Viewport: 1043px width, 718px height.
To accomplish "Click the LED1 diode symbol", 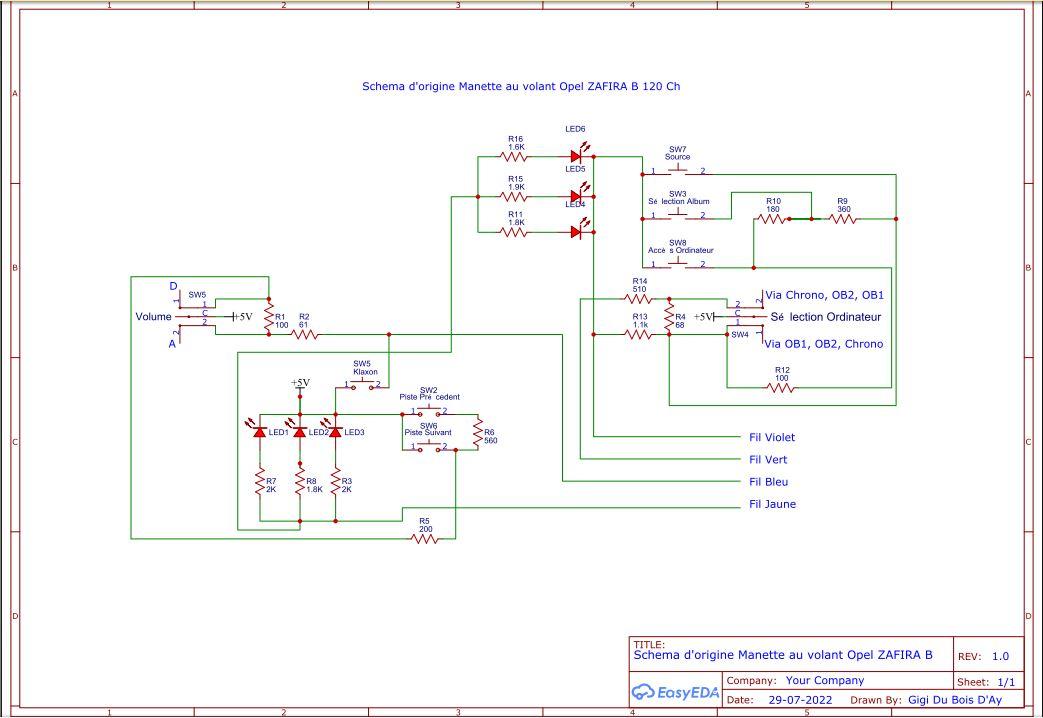I will 259,430.
